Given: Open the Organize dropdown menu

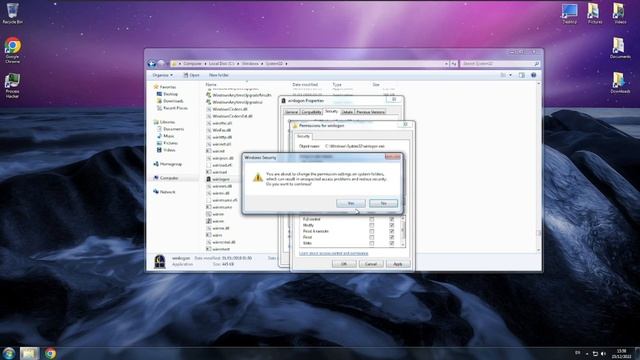Looking at the screenshot, I should (x=162, y=75).
